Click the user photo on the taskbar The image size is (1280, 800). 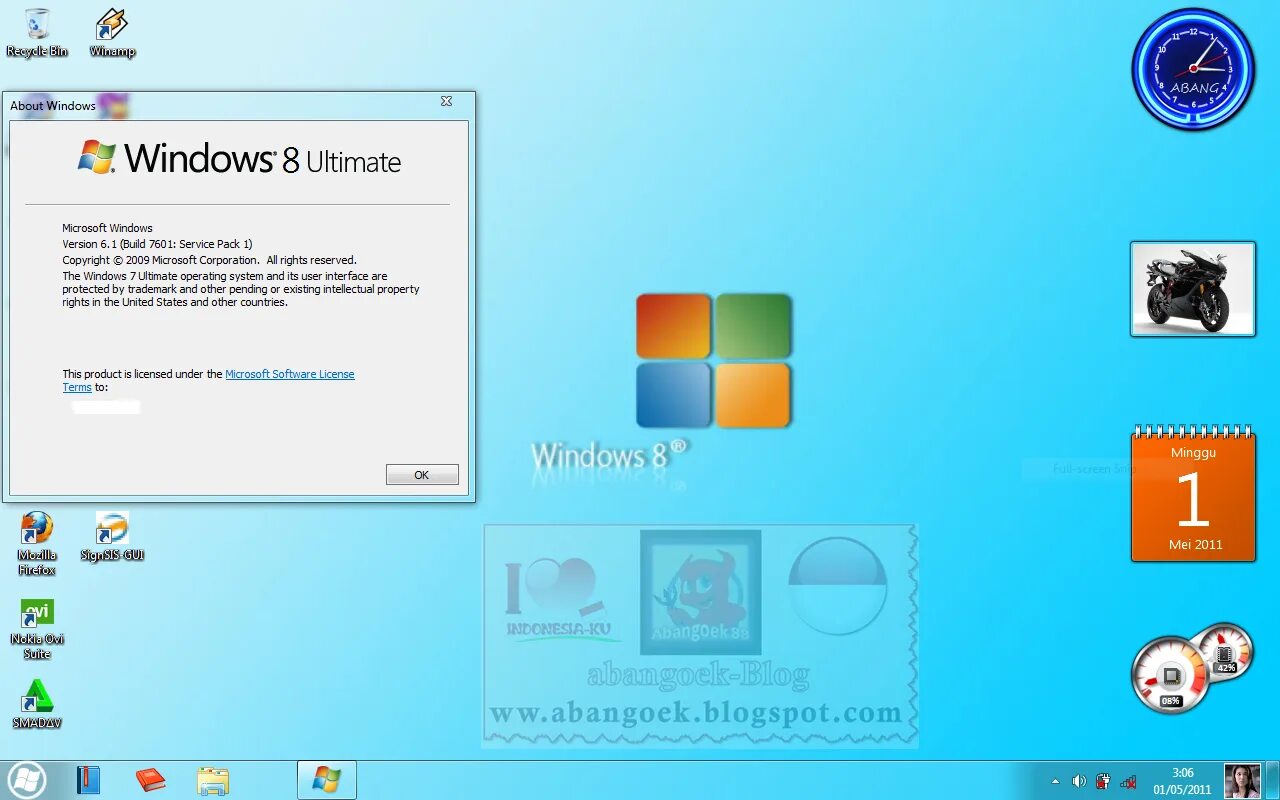(x=1242, y=781)
